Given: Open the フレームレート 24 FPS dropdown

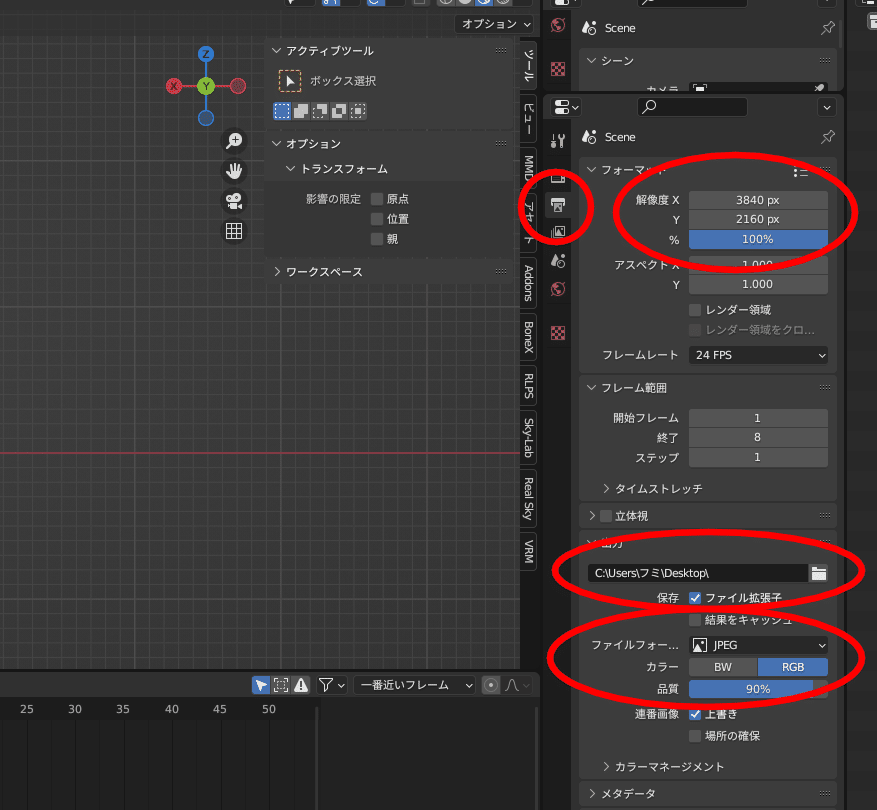Looking at the screenshot, I should pos(758,355).
